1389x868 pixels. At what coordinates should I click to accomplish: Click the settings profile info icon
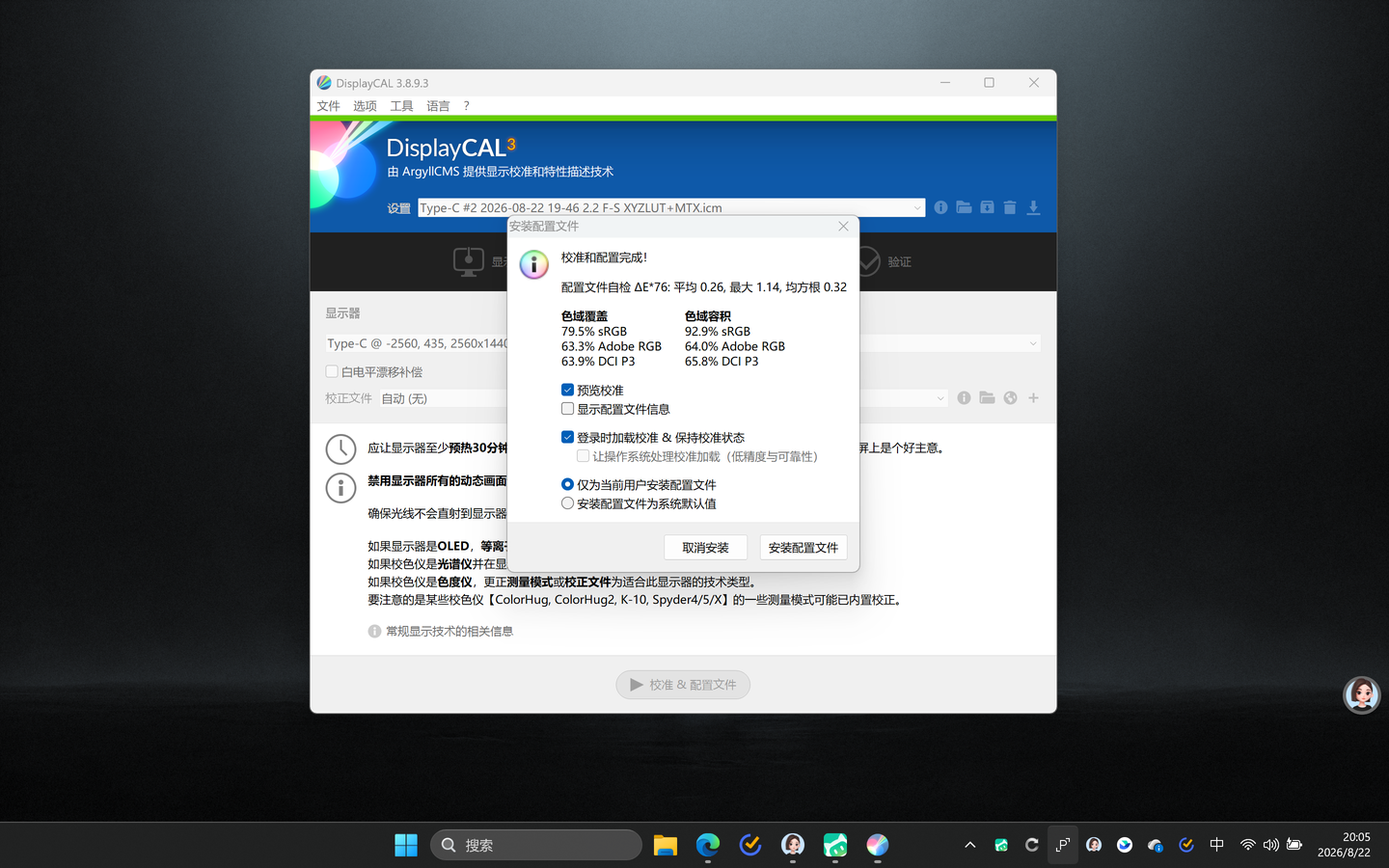click(x=940, y=207)
